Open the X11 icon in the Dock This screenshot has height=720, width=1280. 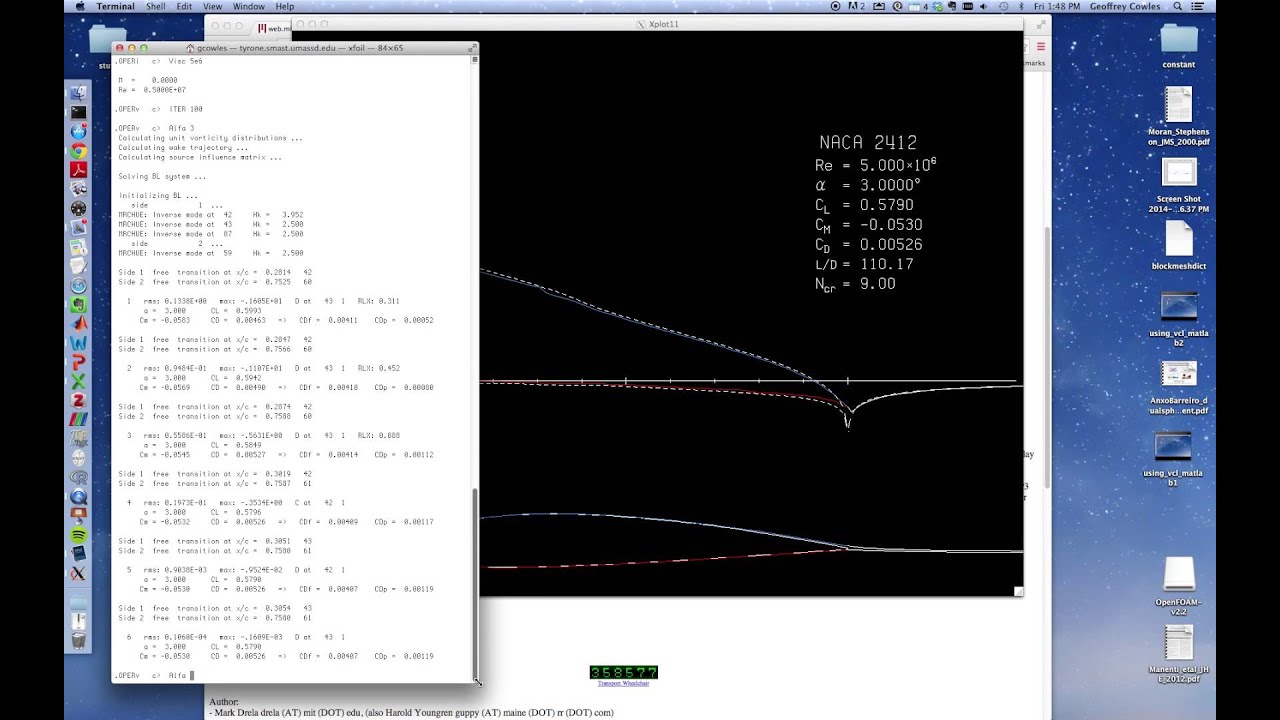[78, 573]
